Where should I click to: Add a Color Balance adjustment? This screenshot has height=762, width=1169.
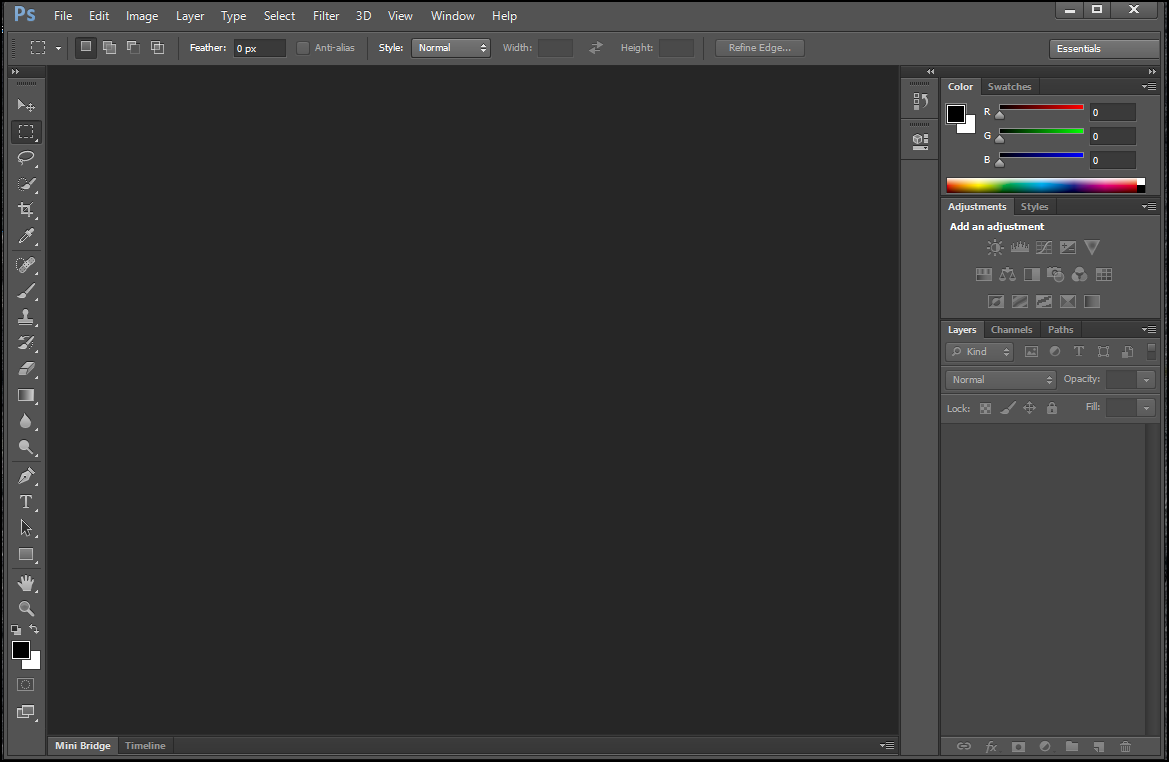[x=1007, y=274]
